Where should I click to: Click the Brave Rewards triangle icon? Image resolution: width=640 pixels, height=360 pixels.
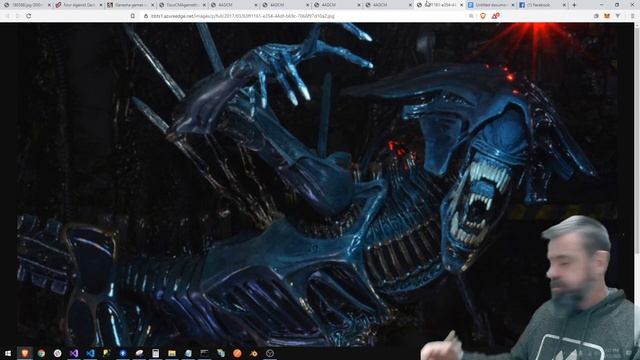[x=495, y=16]
